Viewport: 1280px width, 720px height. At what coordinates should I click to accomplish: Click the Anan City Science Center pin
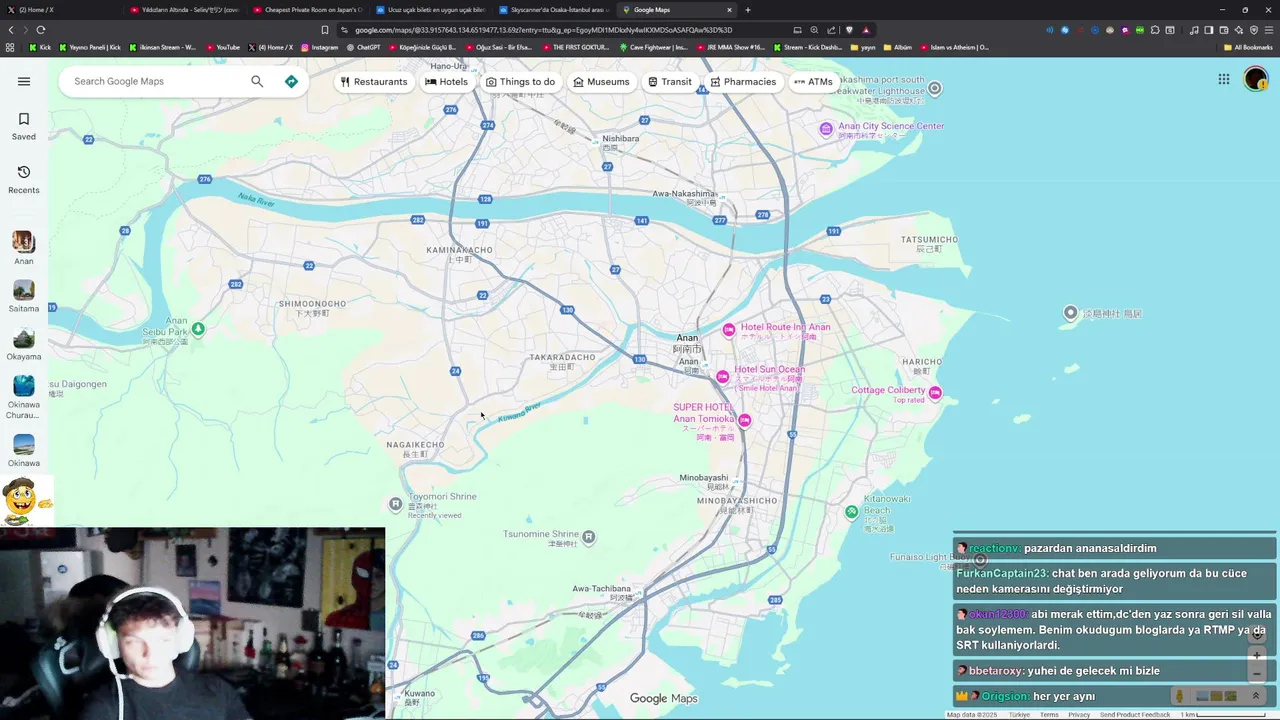826,128
